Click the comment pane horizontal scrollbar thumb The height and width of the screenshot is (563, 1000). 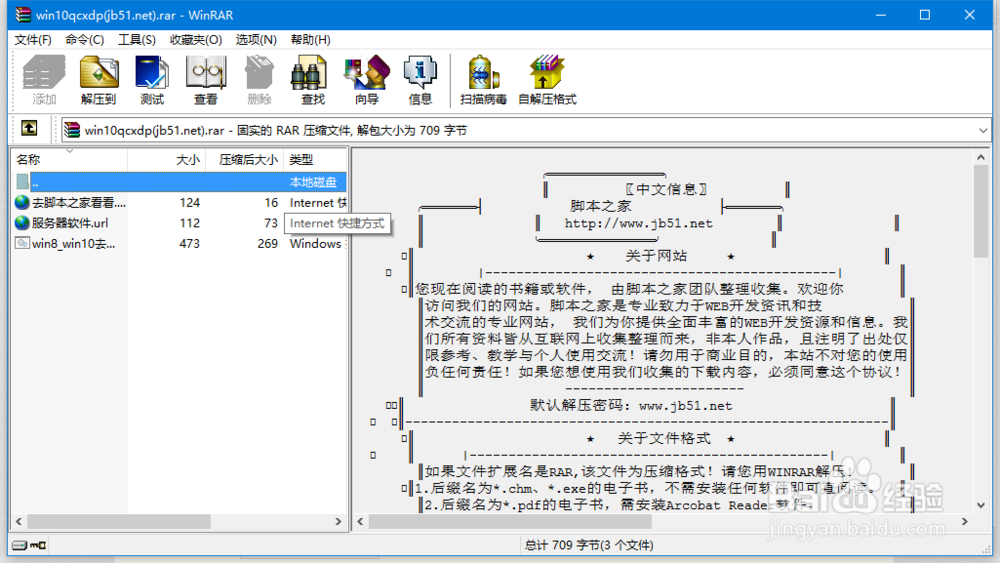pos(510,522)
